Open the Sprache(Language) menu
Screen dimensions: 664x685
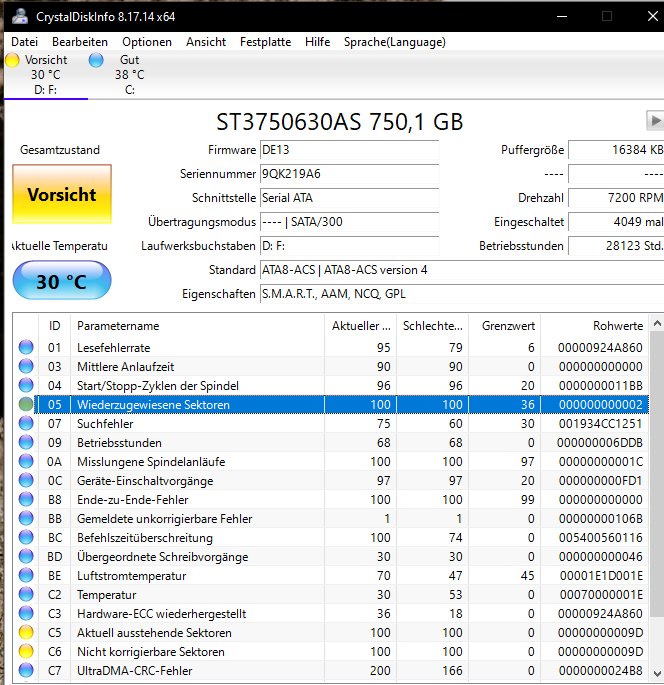point(395,42)
